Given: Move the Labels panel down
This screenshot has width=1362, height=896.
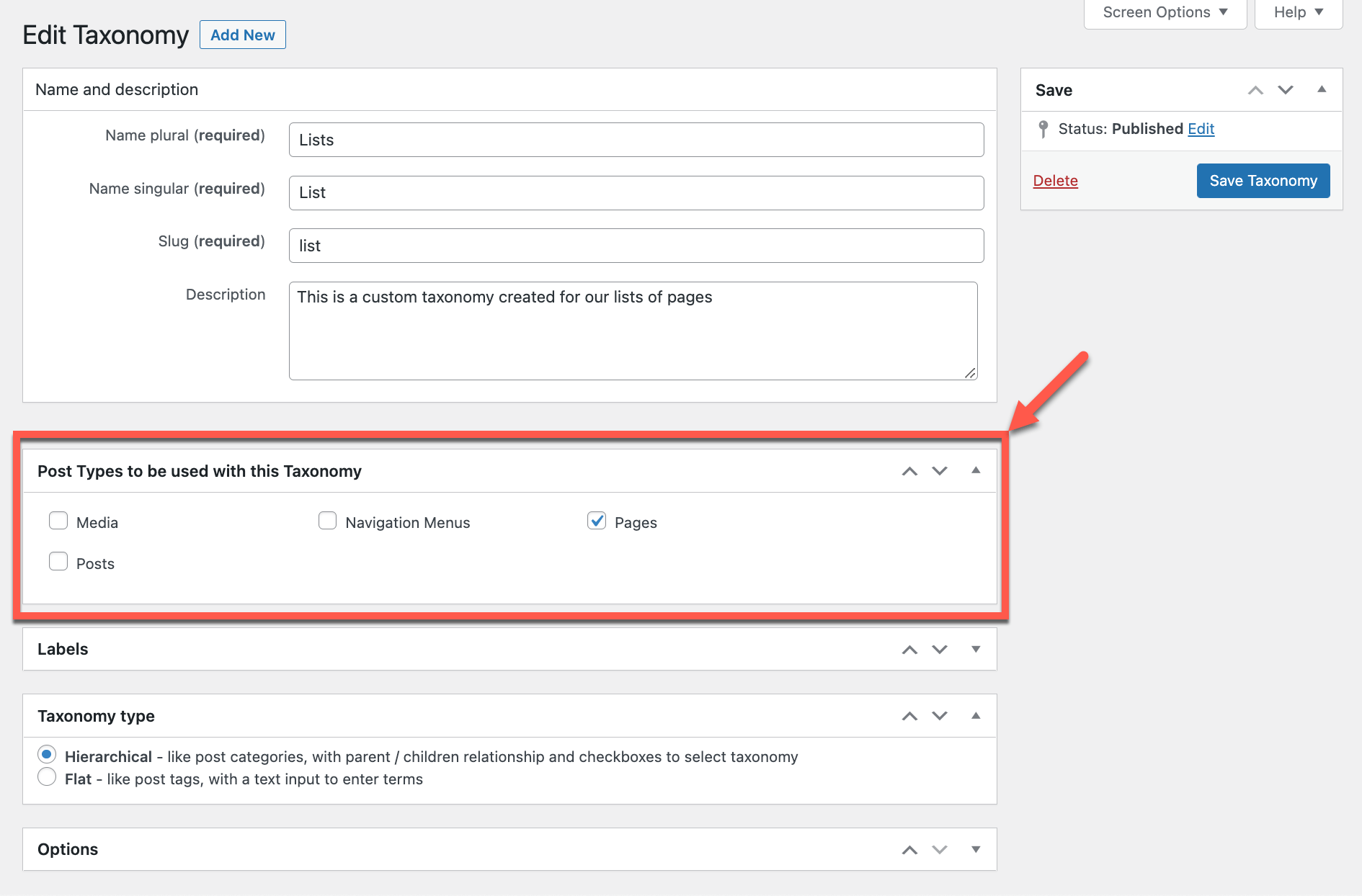Looking at the screenshot, I should point(940,650).
